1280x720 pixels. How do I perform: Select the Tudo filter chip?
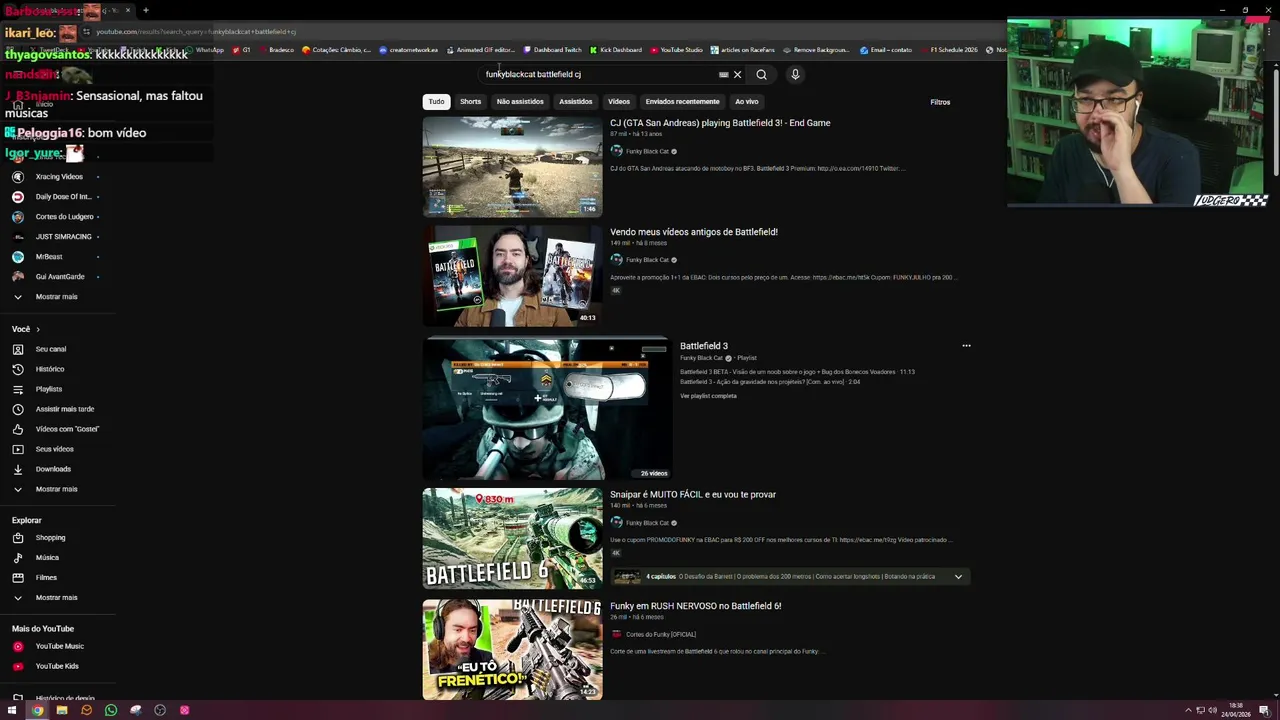[436, 101]
